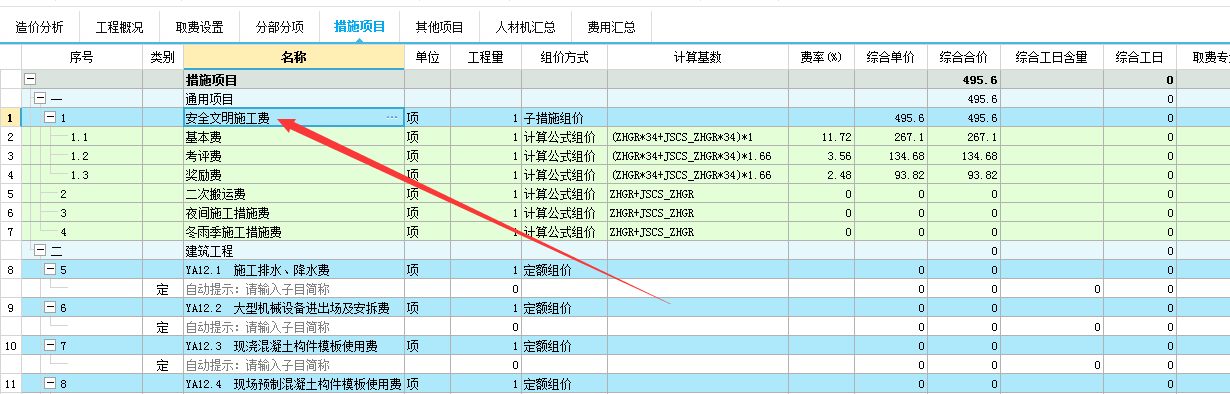
Task: Click the 综合工日含量 column header
Action: pos(1052,57)
